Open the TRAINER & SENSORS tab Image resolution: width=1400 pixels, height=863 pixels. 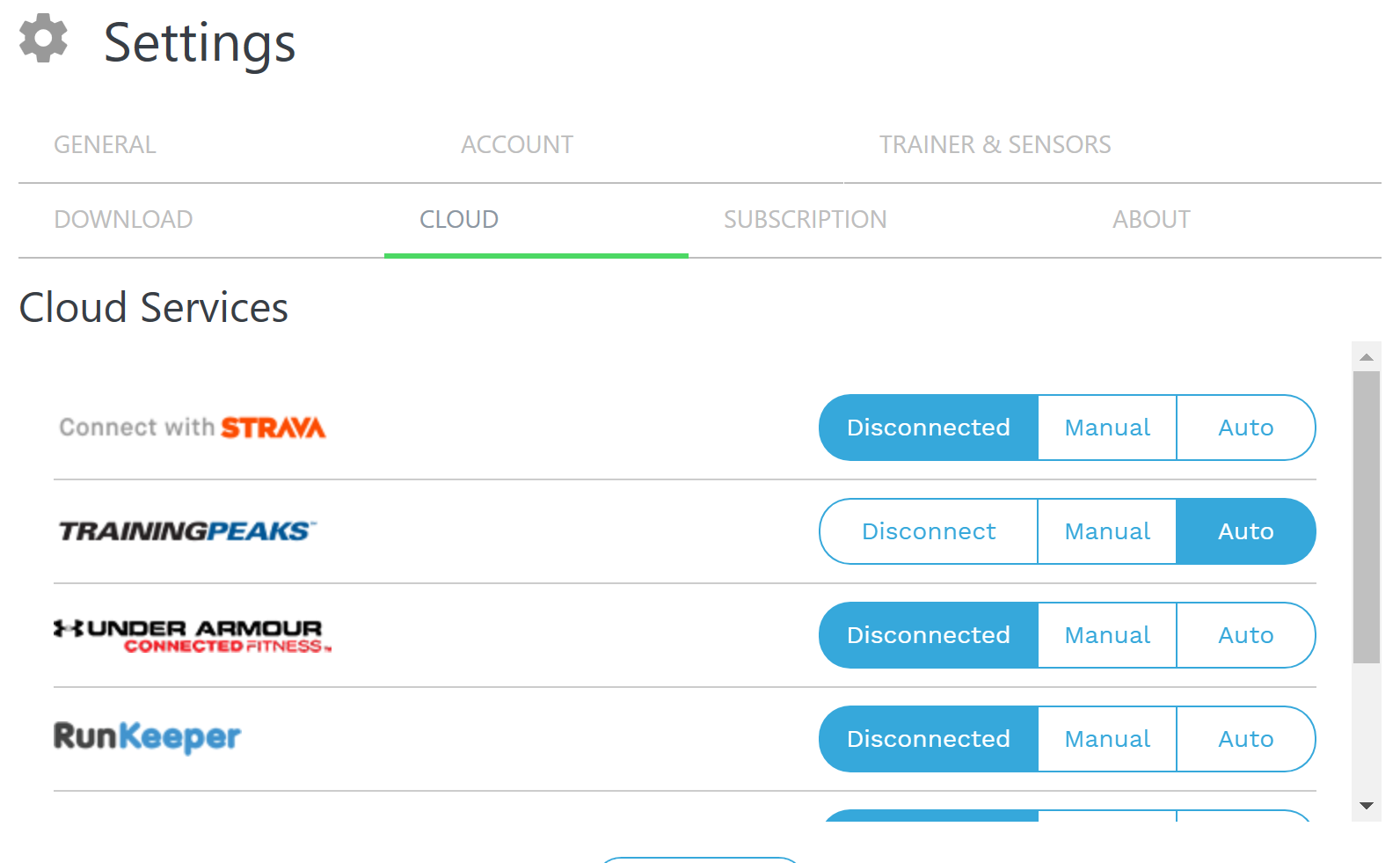pyautogui.click(x=995, y=144)
